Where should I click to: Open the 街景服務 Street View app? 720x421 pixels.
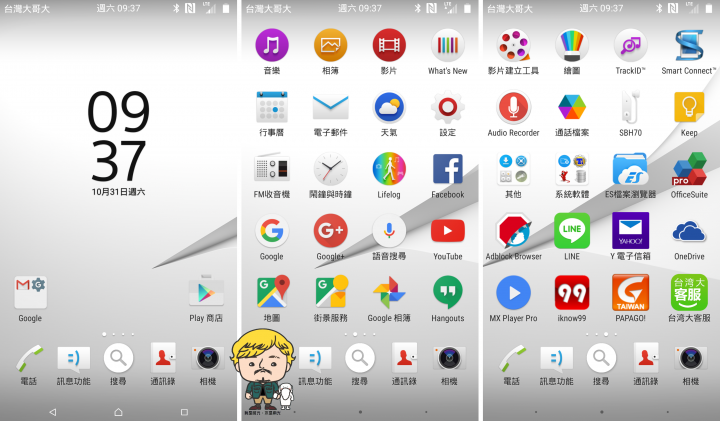tap(332, 292)
